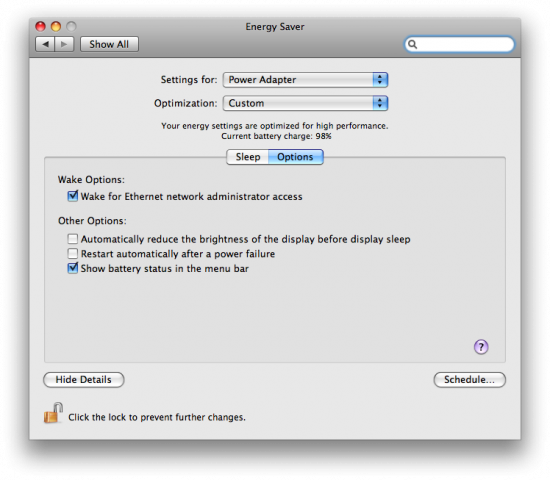Open the Settings for Power Adapter dropdown

(x=305, y=80)
